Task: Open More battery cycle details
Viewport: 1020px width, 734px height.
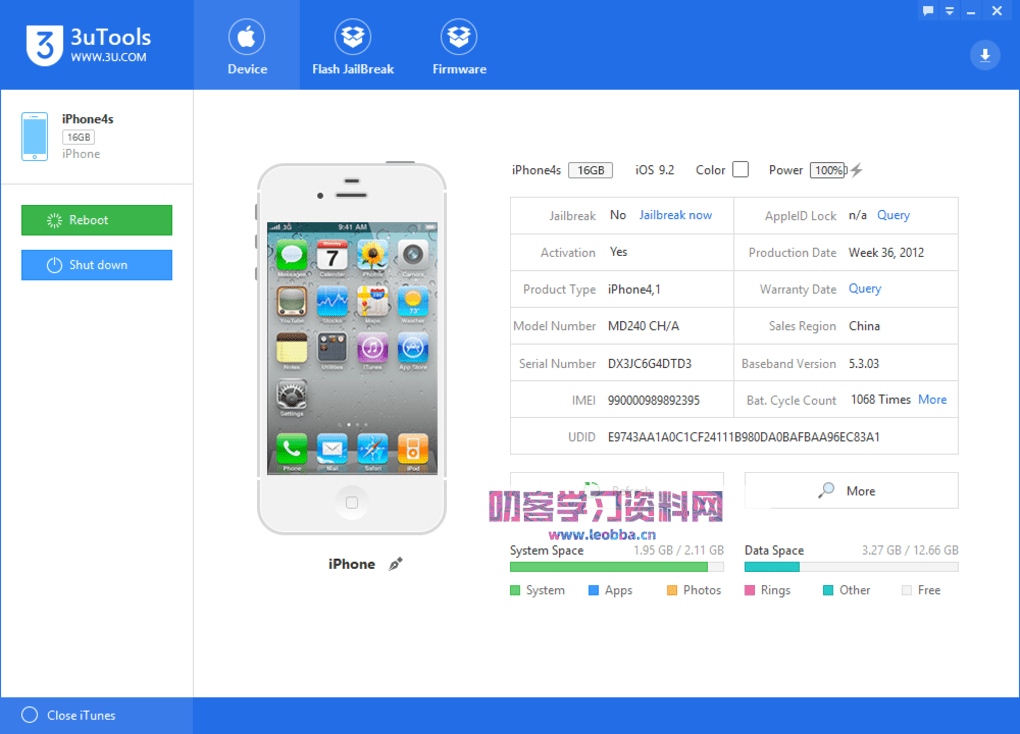Action: point(932,400)
